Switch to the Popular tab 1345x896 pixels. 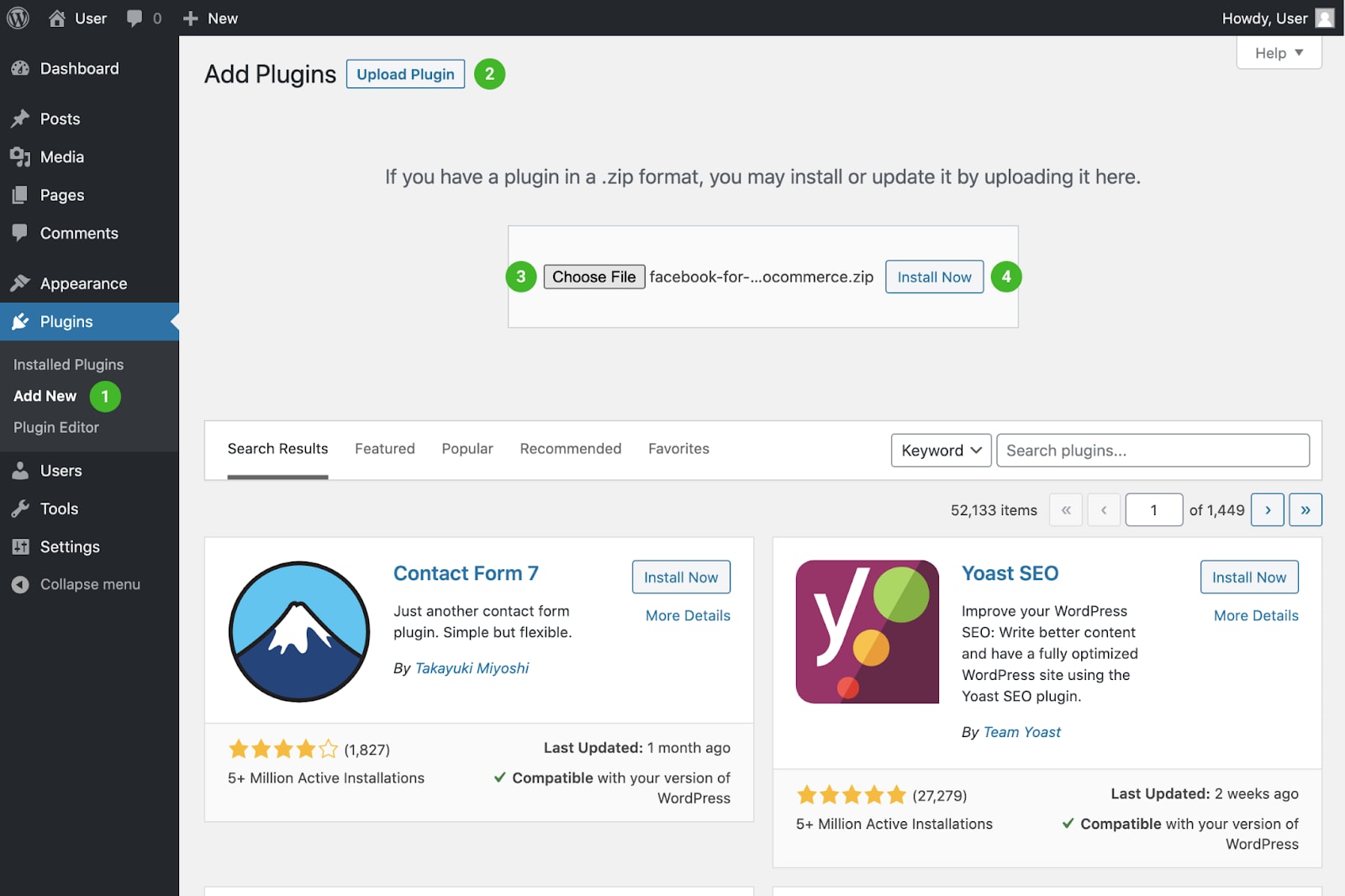point(467,449)
